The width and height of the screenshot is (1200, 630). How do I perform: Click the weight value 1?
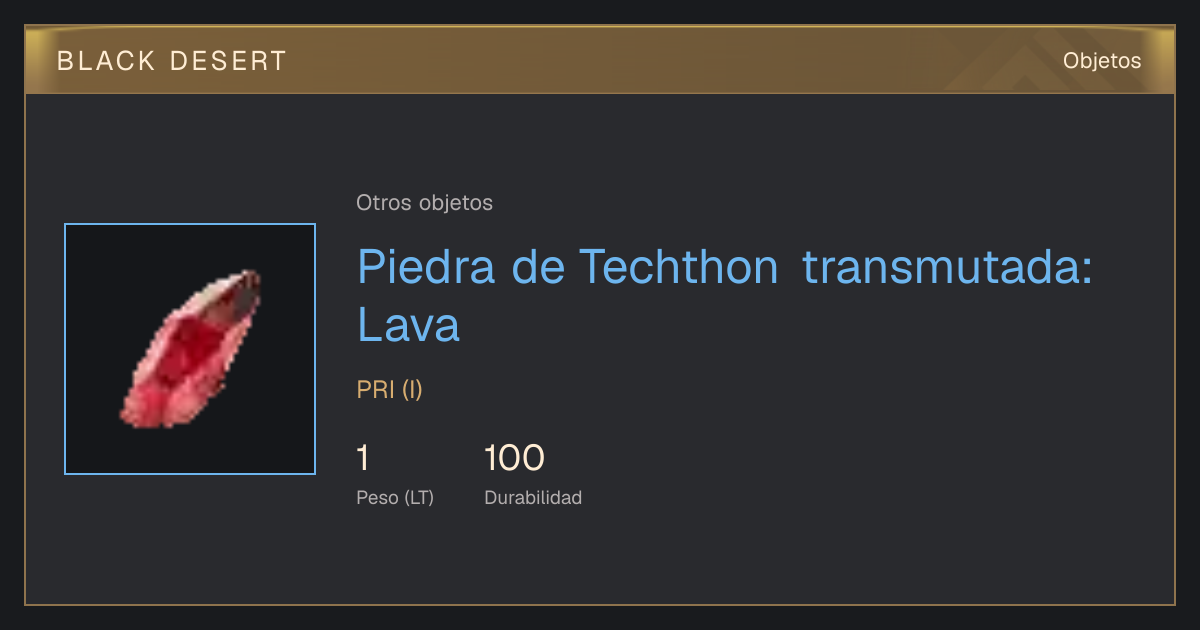pyautogui.click(x=363, y=458)
